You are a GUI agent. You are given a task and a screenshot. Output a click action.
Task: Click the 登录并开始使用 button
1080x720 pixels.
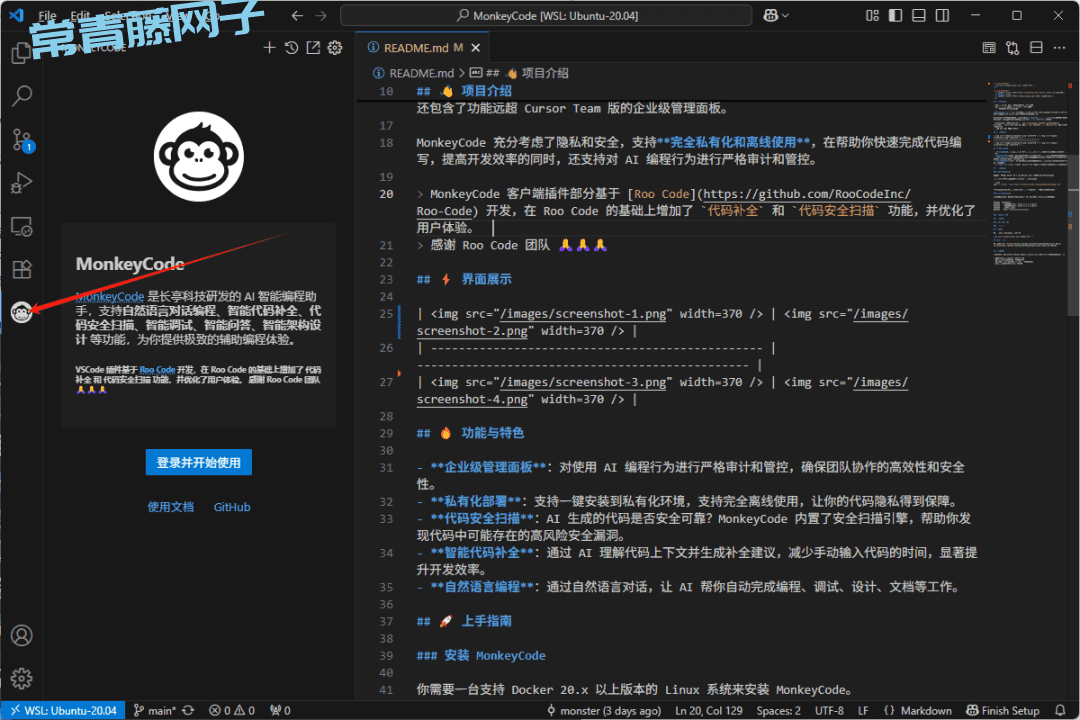(x=198, y=462)
